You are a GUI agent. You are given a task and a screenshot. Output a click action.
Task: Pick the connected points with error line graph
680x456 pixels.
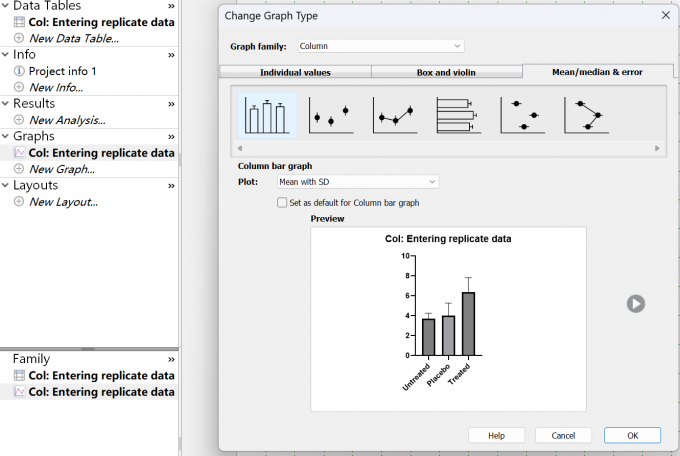pyautogui.click(x=394, y=116)
